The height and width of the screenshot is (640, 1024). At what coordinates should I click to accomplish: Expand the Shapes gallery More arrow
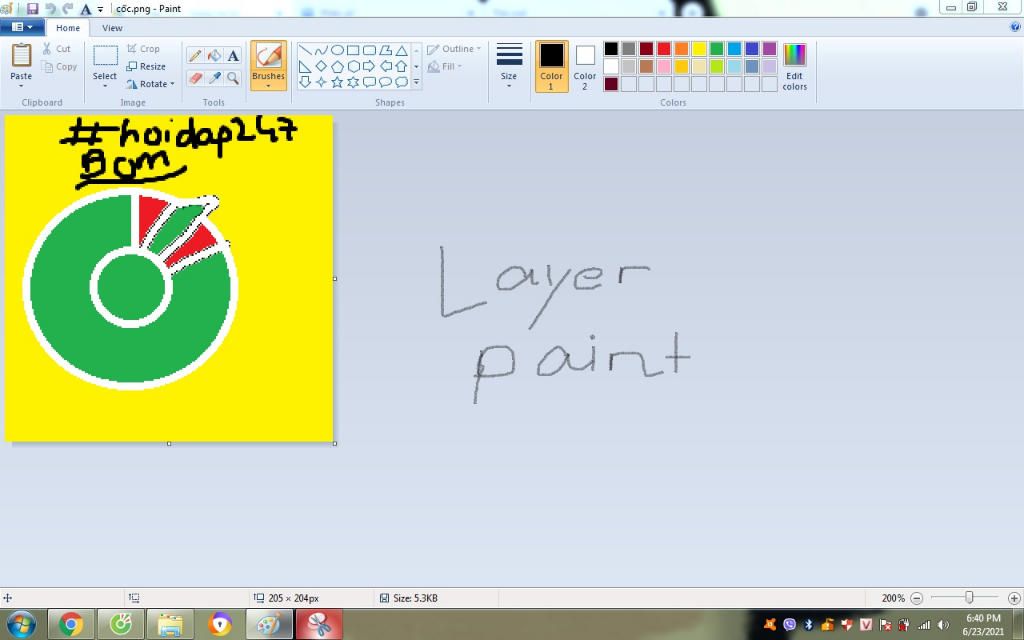416,82
